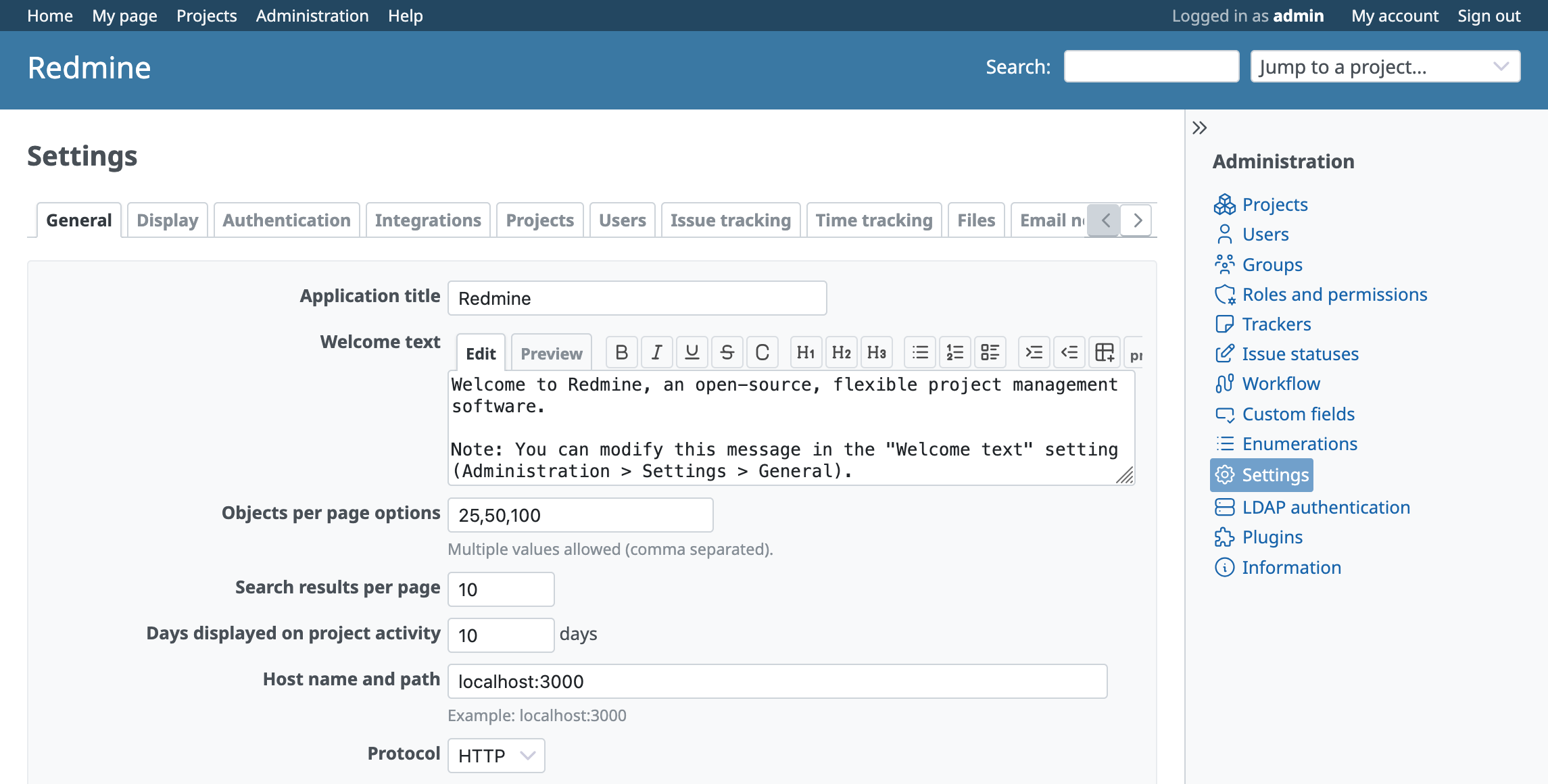This screenshot has height=784, width=1548.
Task: Click the task list icon
Action: click(990, 352)
